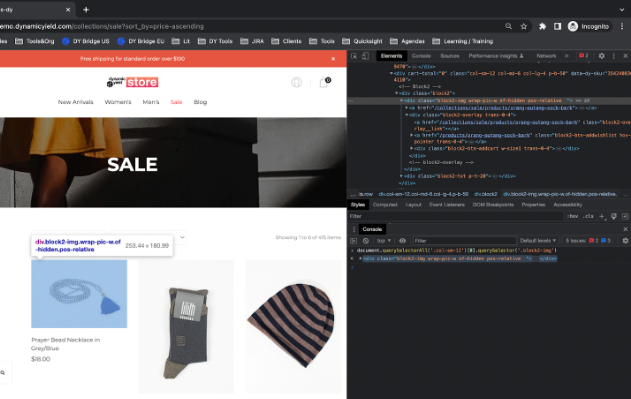
Task: Open the Sale nav link
Action: tap(176, 102)
